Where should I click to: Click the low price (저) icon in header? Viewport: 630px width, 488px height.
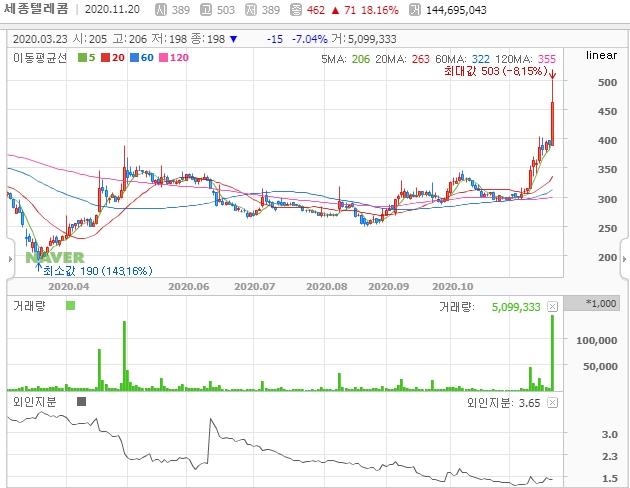pyautogui.click(x=251, y=10)
